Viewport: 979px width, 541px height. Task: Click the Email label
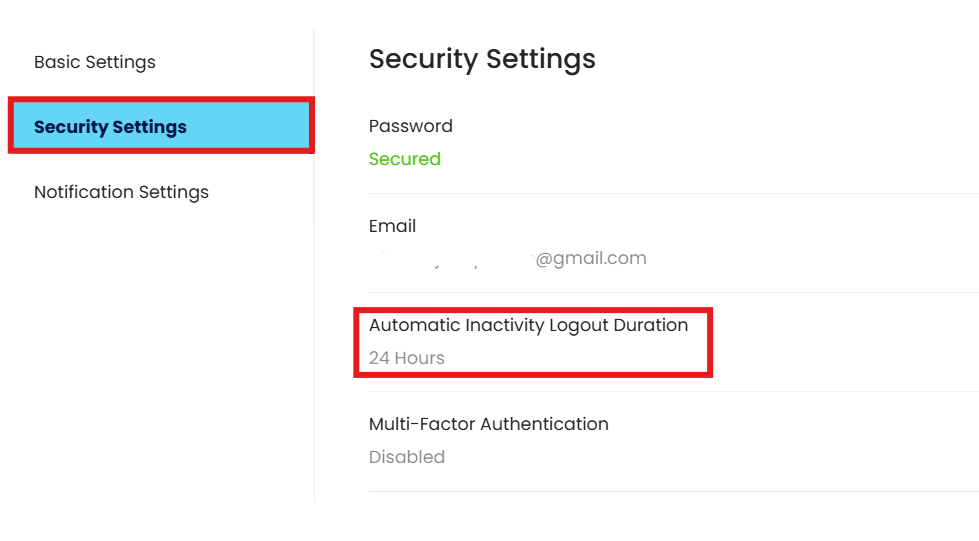(x=392, y=226)
